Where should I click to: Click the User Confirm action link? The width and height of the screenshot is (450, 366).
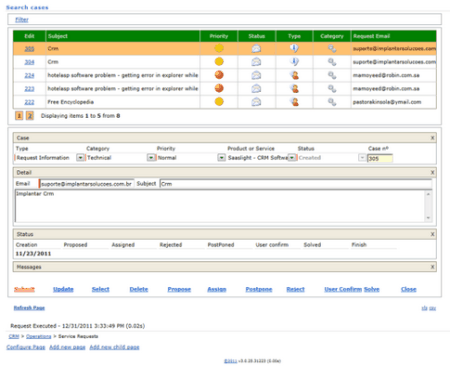point(343,289)
